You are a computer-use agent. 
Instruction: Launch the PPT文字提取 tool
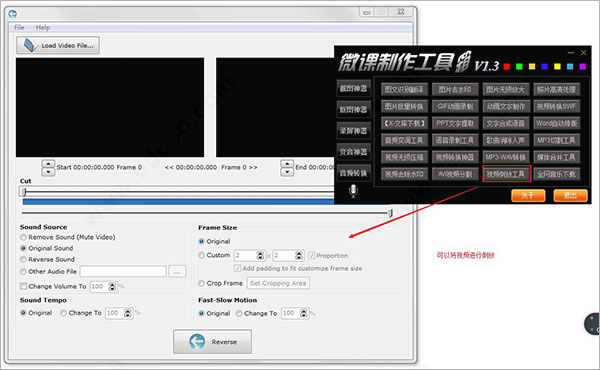coord(455,123)
